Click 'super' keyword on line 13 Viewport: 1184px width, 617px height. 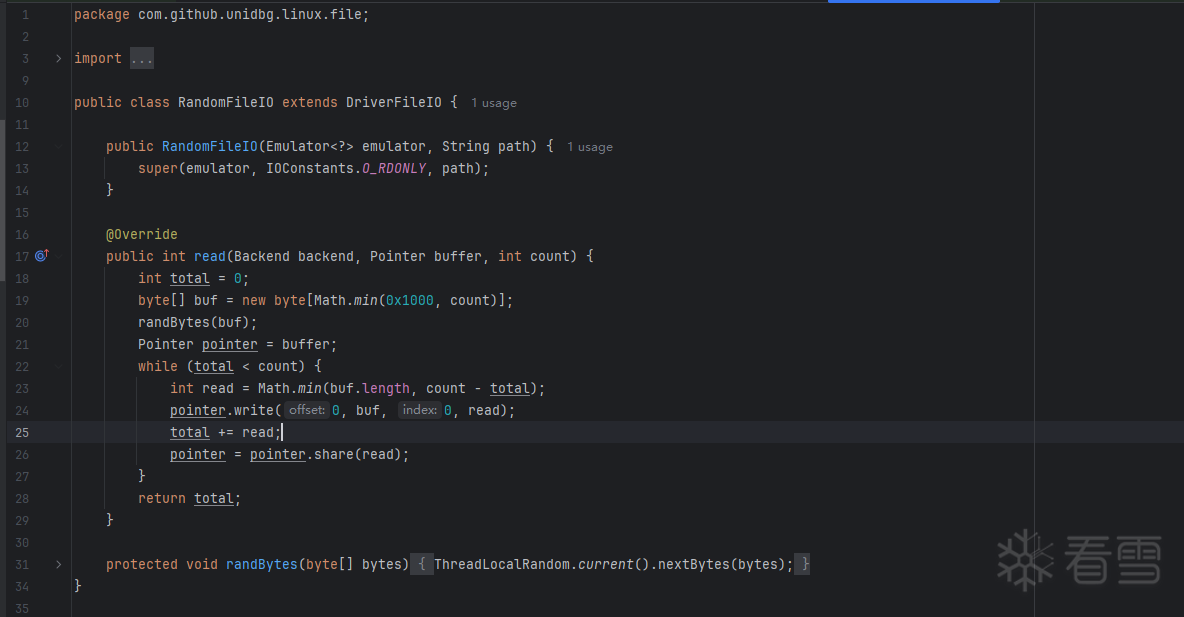(158, 168)
